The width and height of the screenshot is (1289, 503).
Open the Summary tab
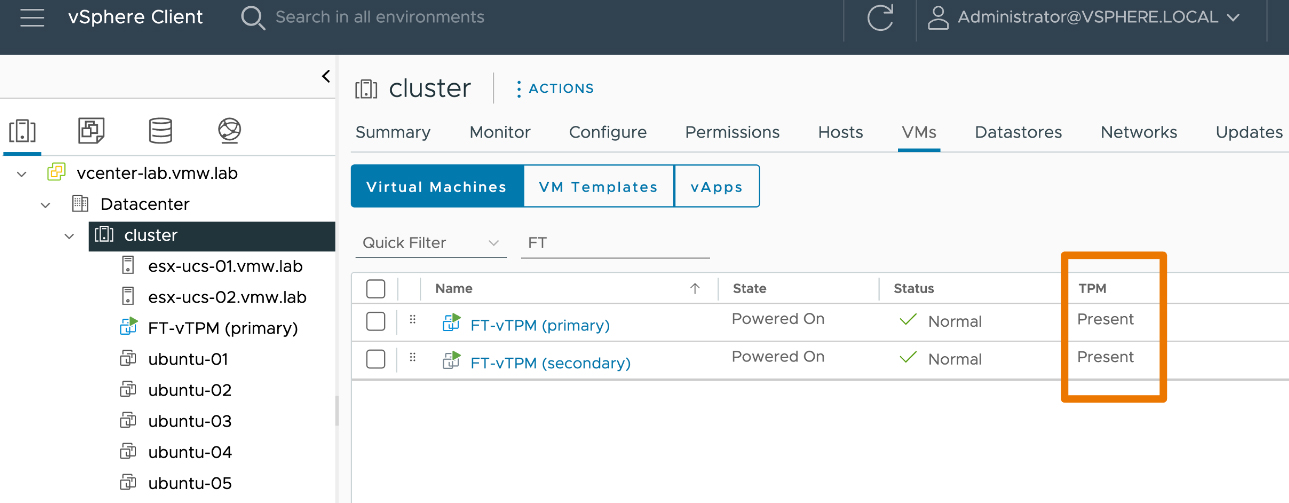point(393,132)
